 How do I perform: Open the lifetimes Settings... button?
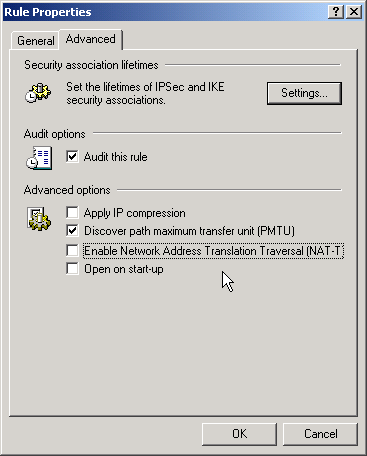(x=304, y=93)
